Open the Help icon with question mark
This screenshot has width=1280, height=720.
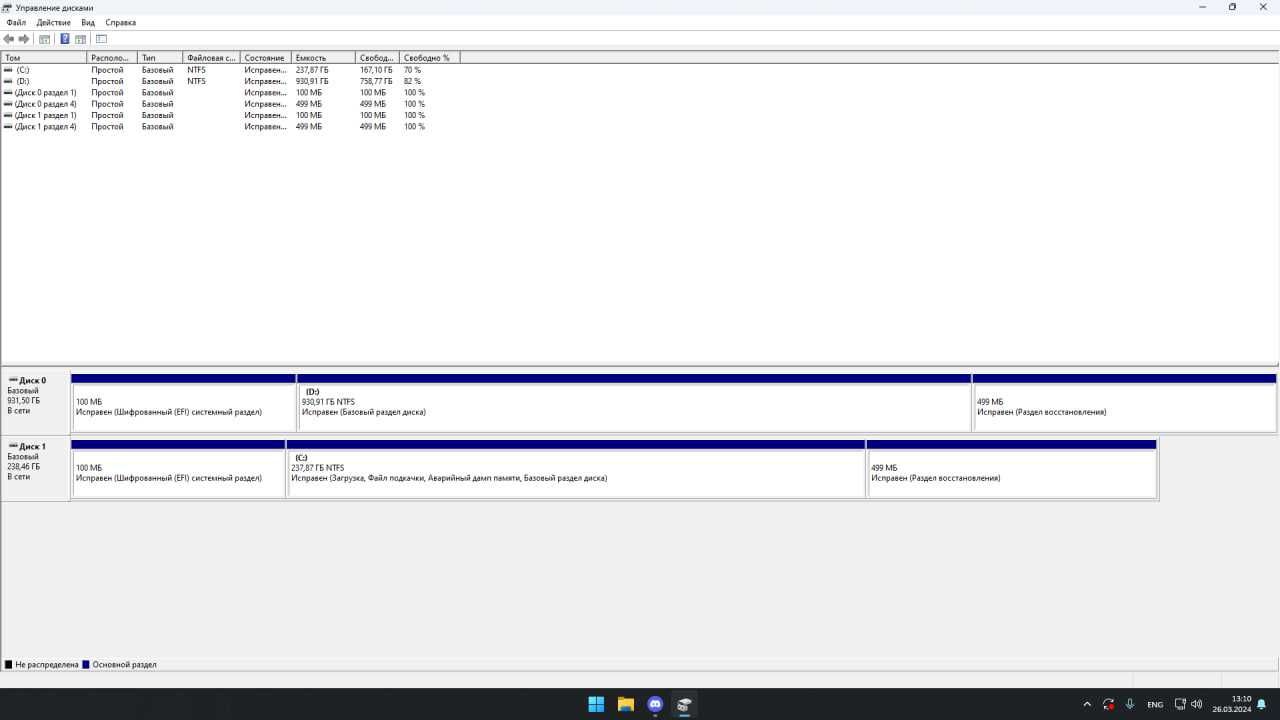pyautogui.click(x=65, y=39)
